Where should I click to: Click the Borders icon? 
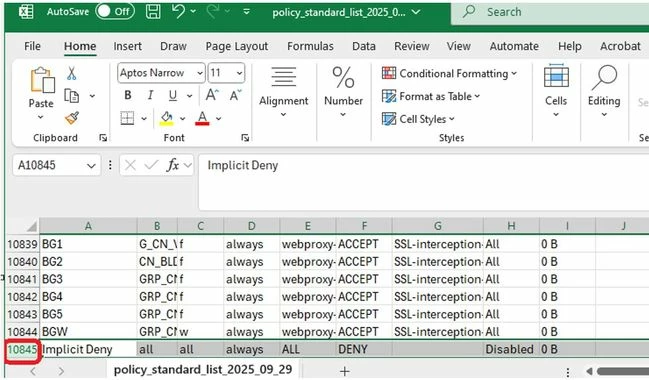coord(127,118)
